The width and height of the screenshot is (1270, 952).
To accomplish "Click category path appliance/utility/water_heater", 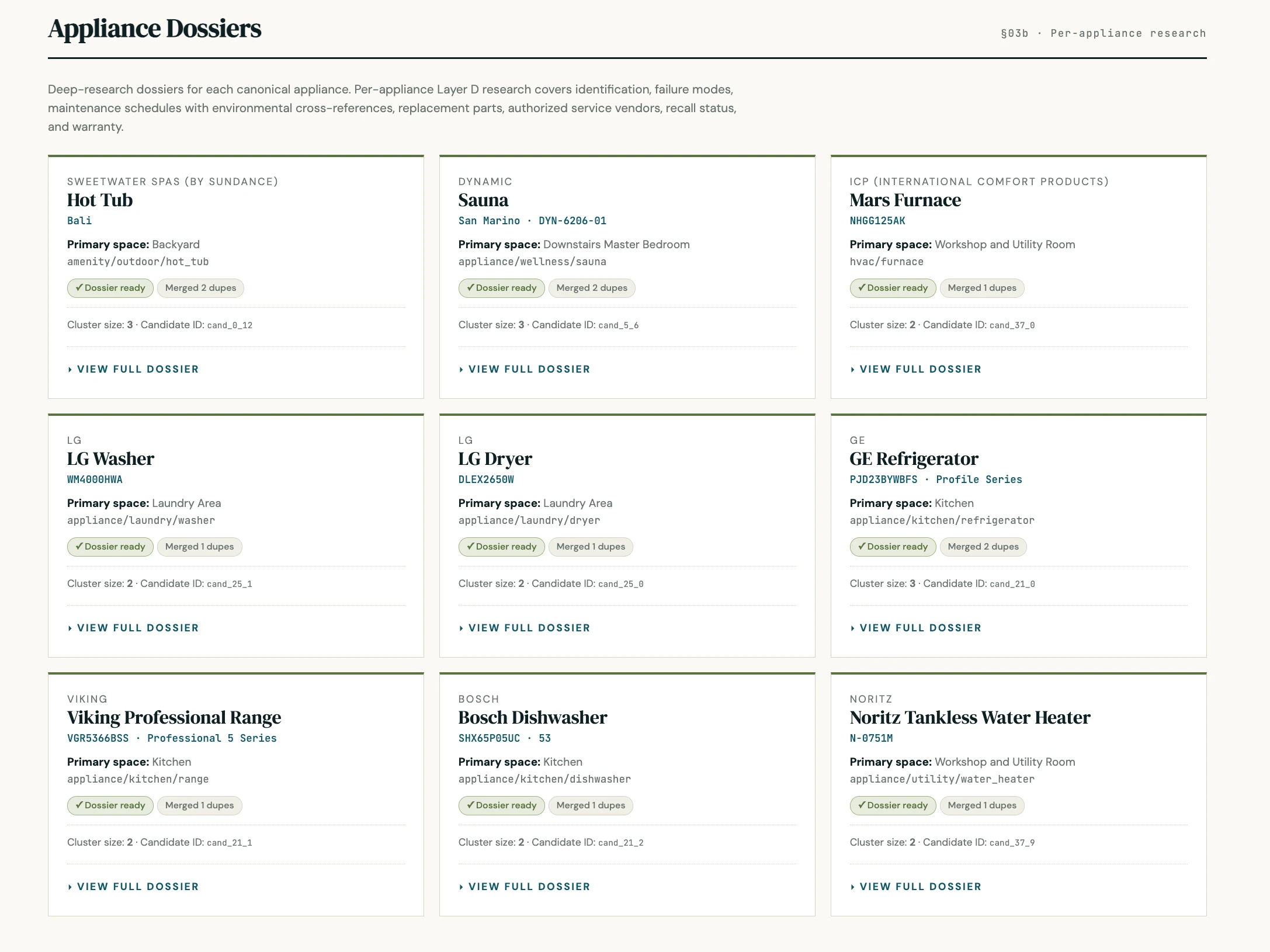I will [942, 779].
